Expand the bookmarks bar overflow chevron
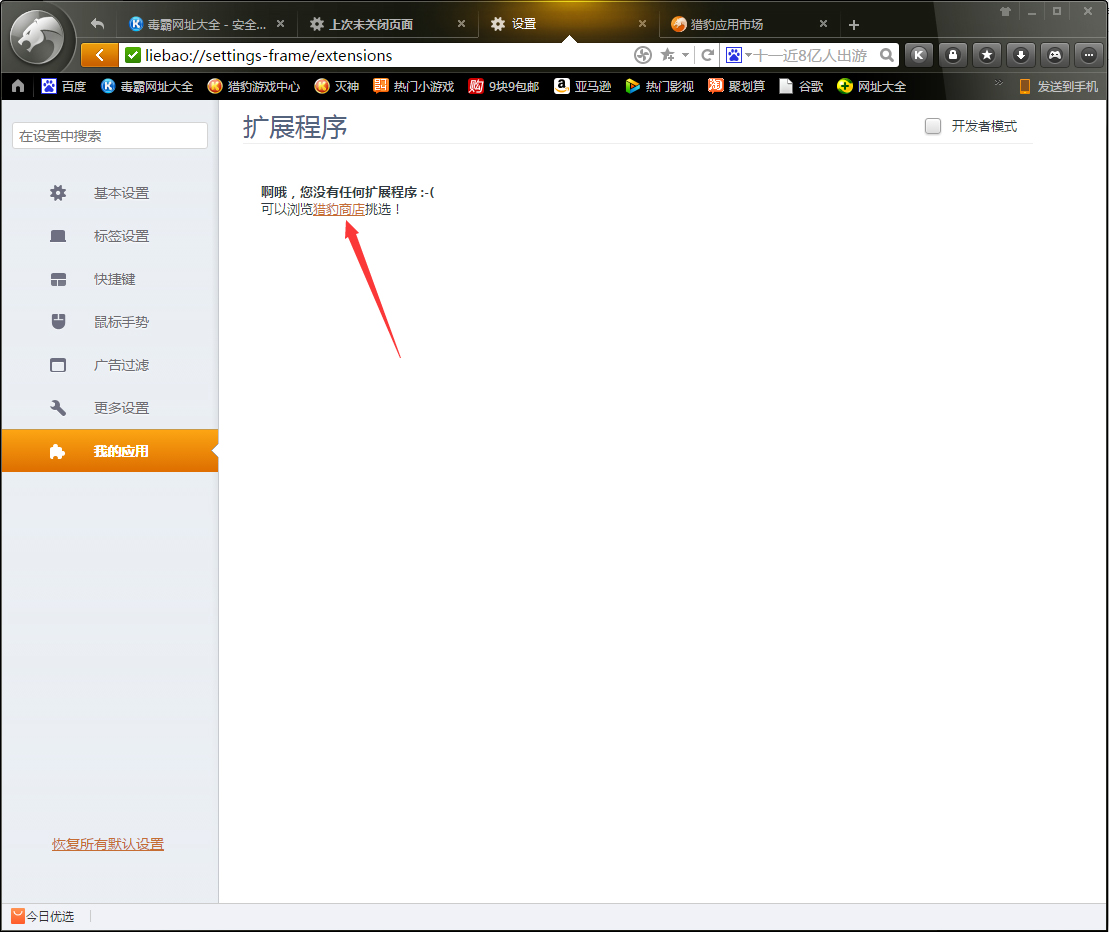This screenshot has height=932, width=1109. [x=997, y=83]
